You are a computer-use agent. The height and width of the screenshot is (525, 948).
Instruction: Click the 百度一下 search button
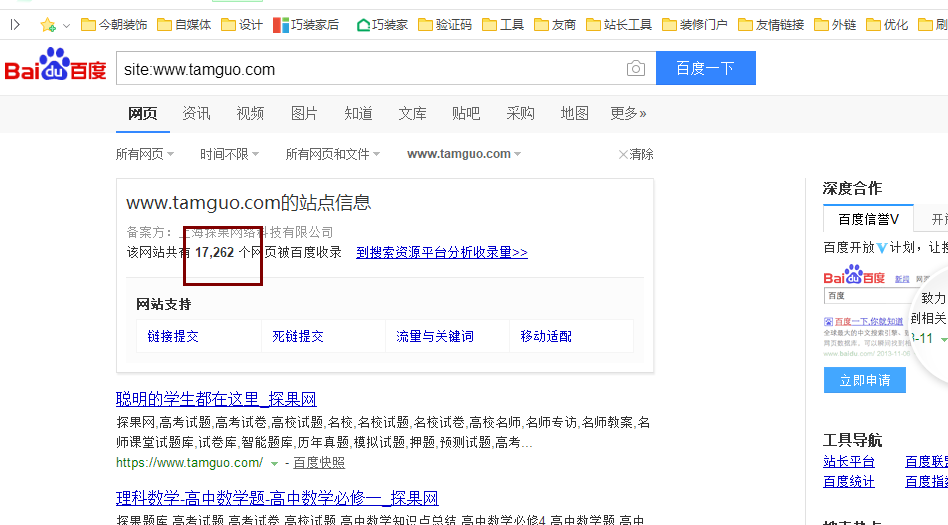tap(706, 68)
